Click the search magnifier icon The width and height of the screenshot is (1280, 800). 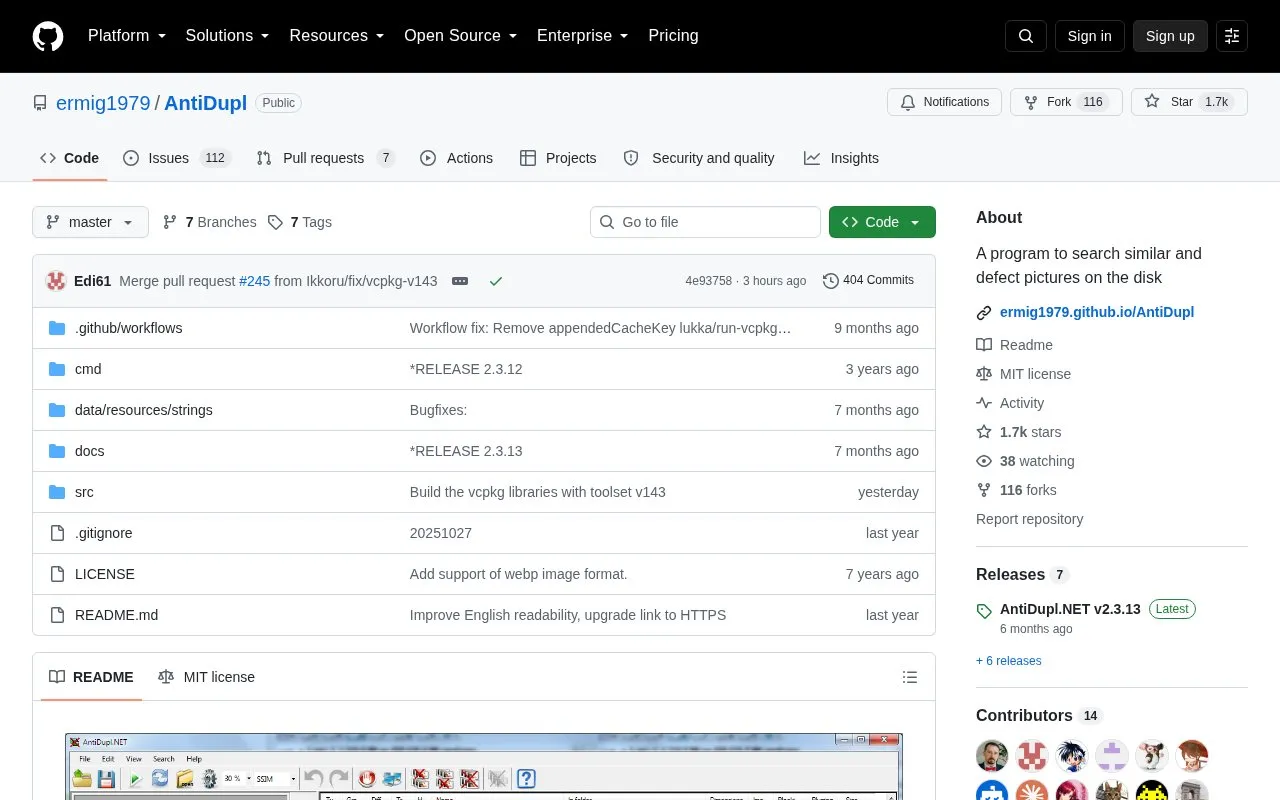point(1026,36)
